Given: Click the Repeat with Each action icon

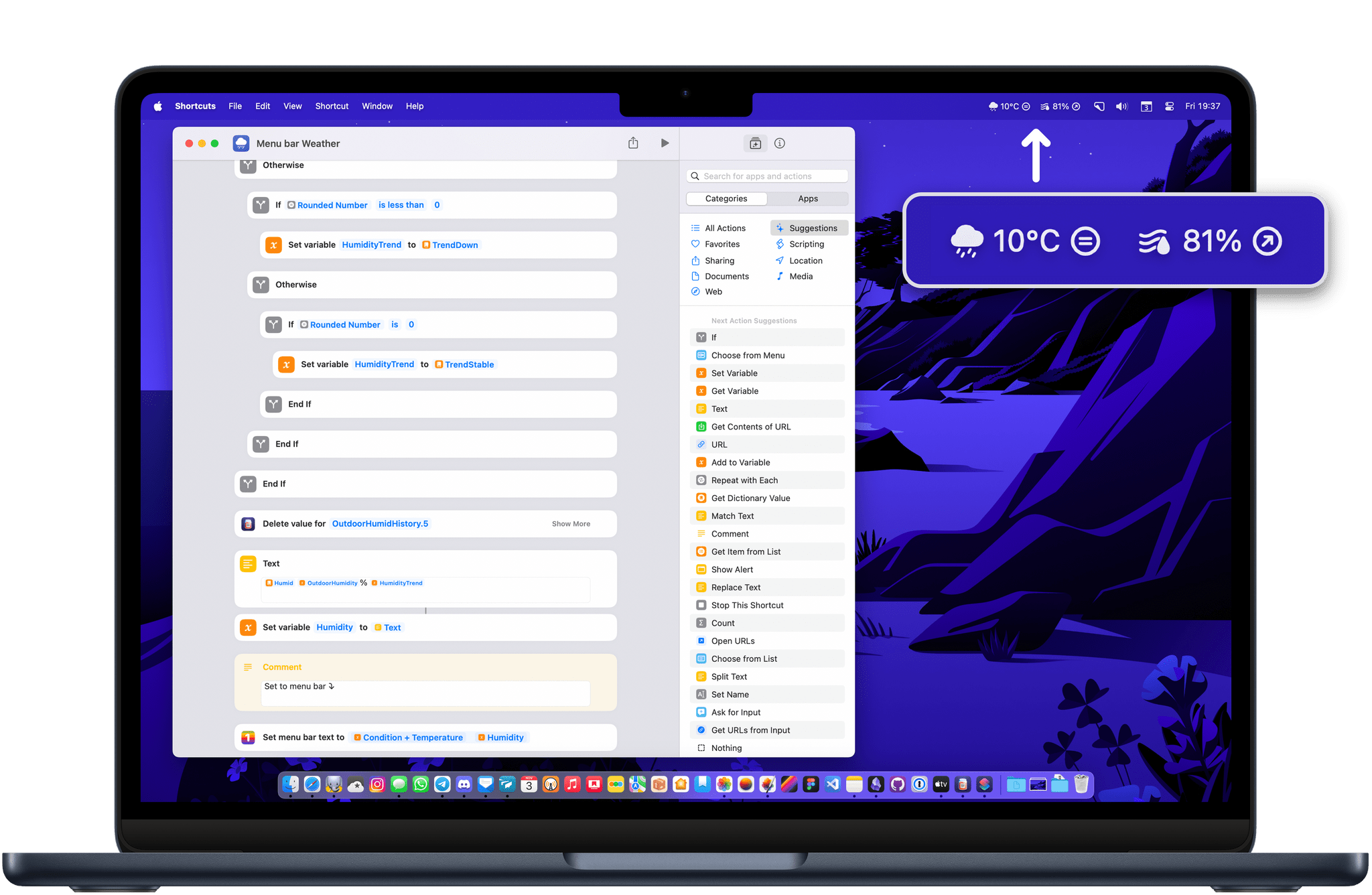Looking at the screenshot, I should click(x=699, y=480).
